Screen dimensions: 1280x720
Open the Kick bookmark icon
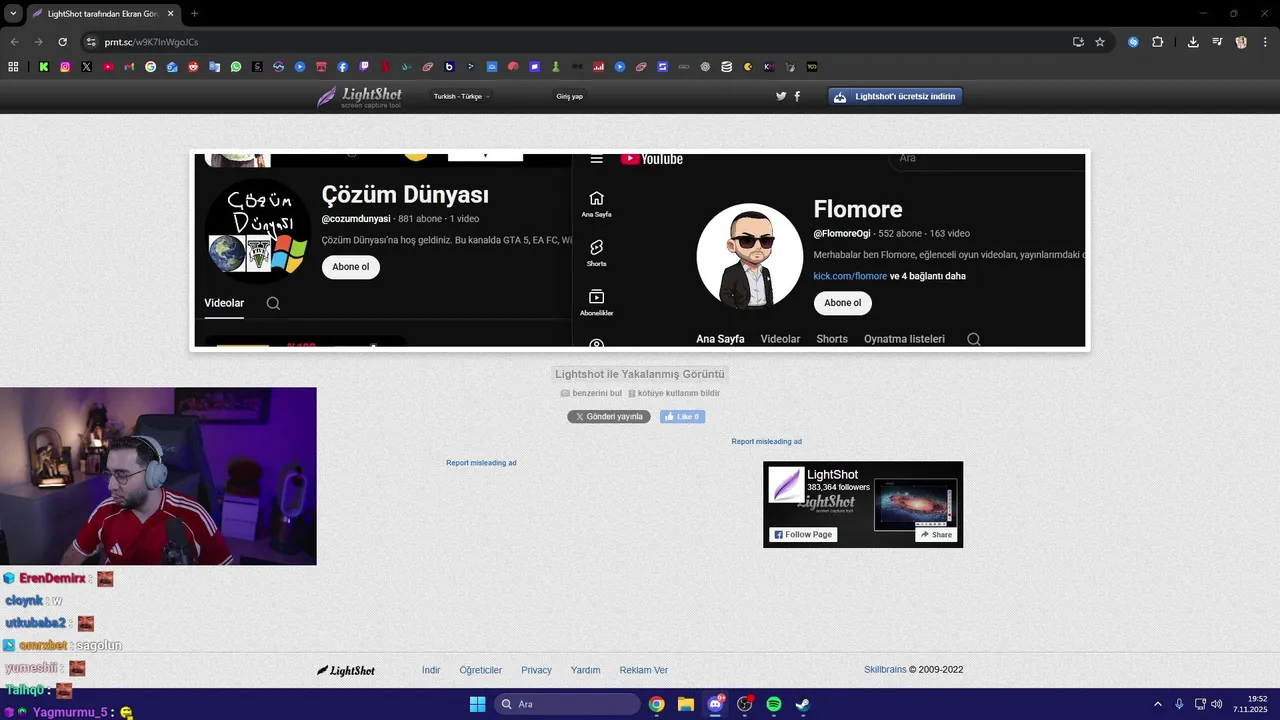coord(44,67)
